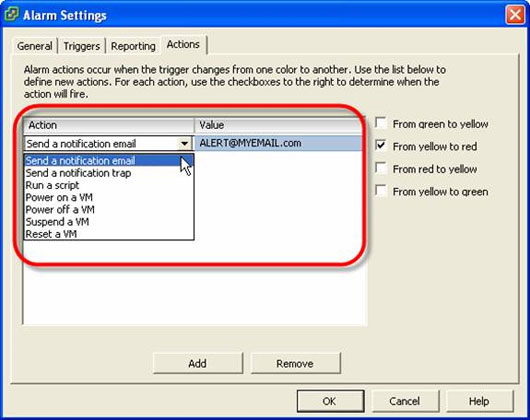Uncheck From yellow to red checkbox
The image size is (530, 420).
[381, 146]
